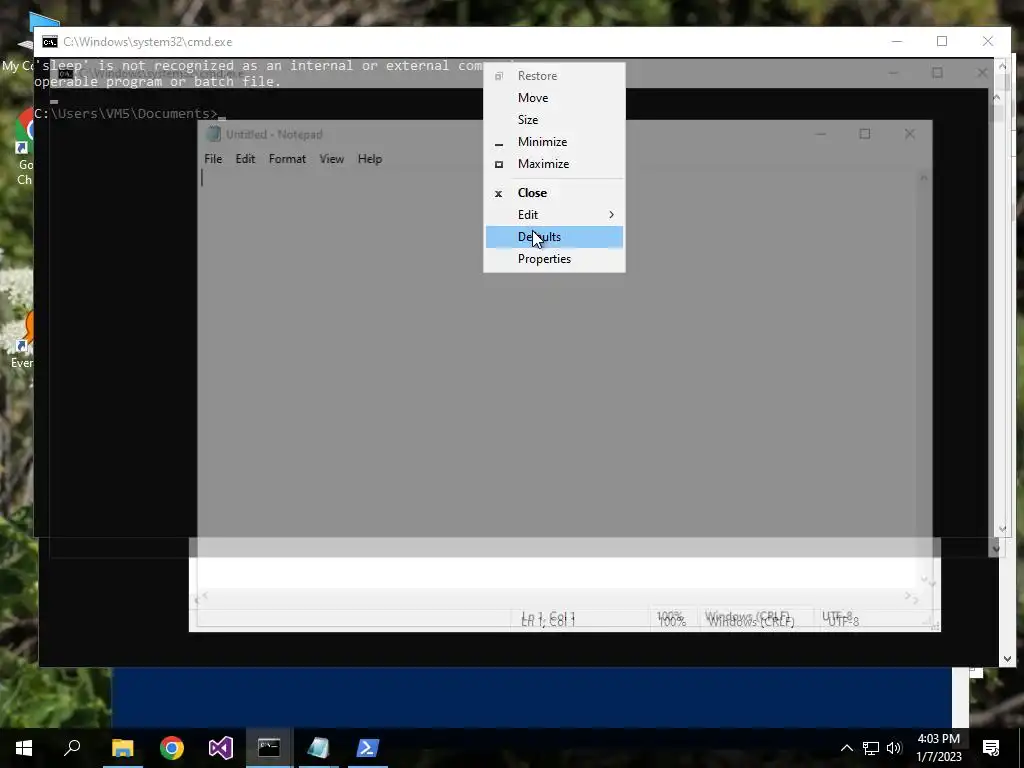Select Restore in the window menu
The width and height of the screenshot is (1024, 768).
click(554, 76)
